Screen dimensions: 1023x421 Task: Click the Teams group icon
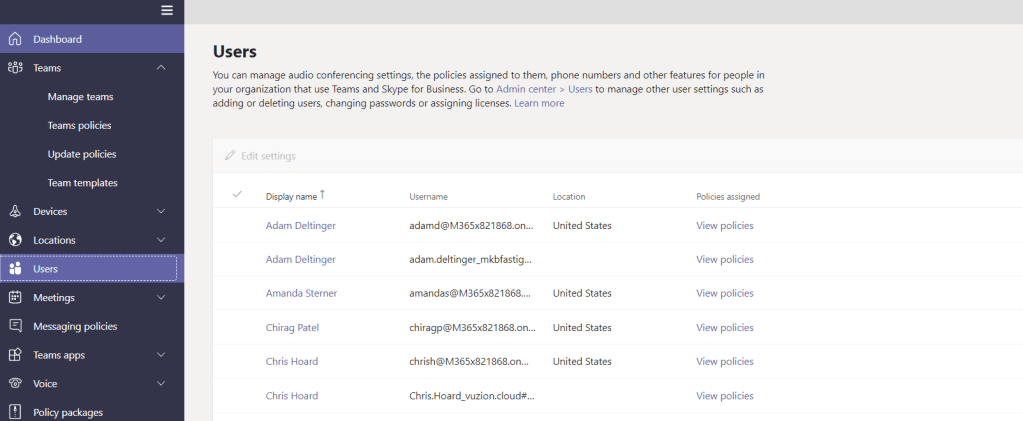14,68
